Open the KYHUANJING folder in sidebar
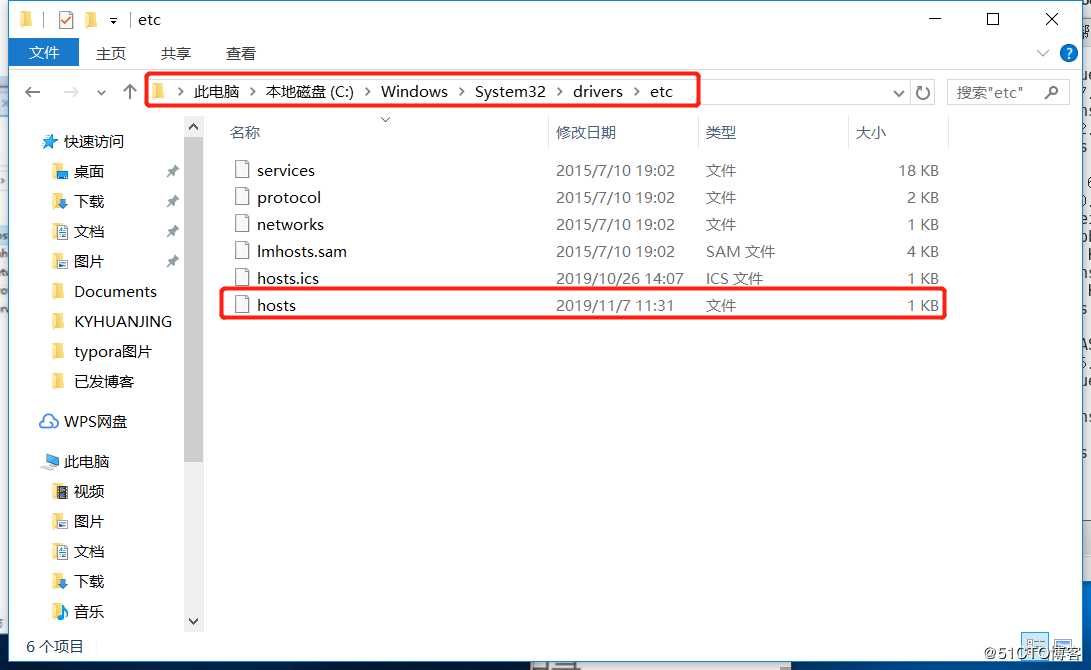This screenshot has height=670, width=1091. coord(123,321)
